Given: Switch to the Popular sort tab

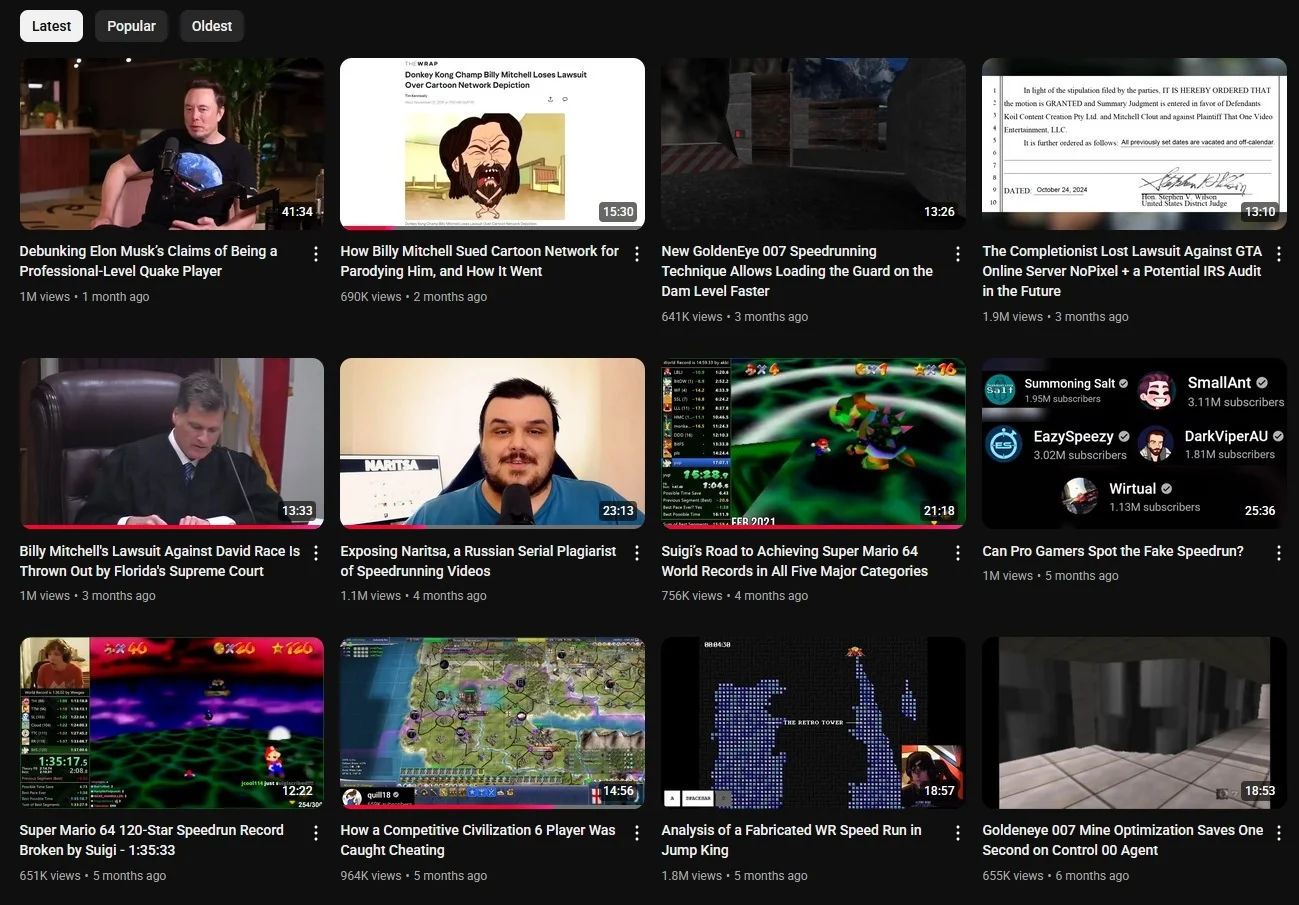Looking at the screenshot, I should pos(131,26).
